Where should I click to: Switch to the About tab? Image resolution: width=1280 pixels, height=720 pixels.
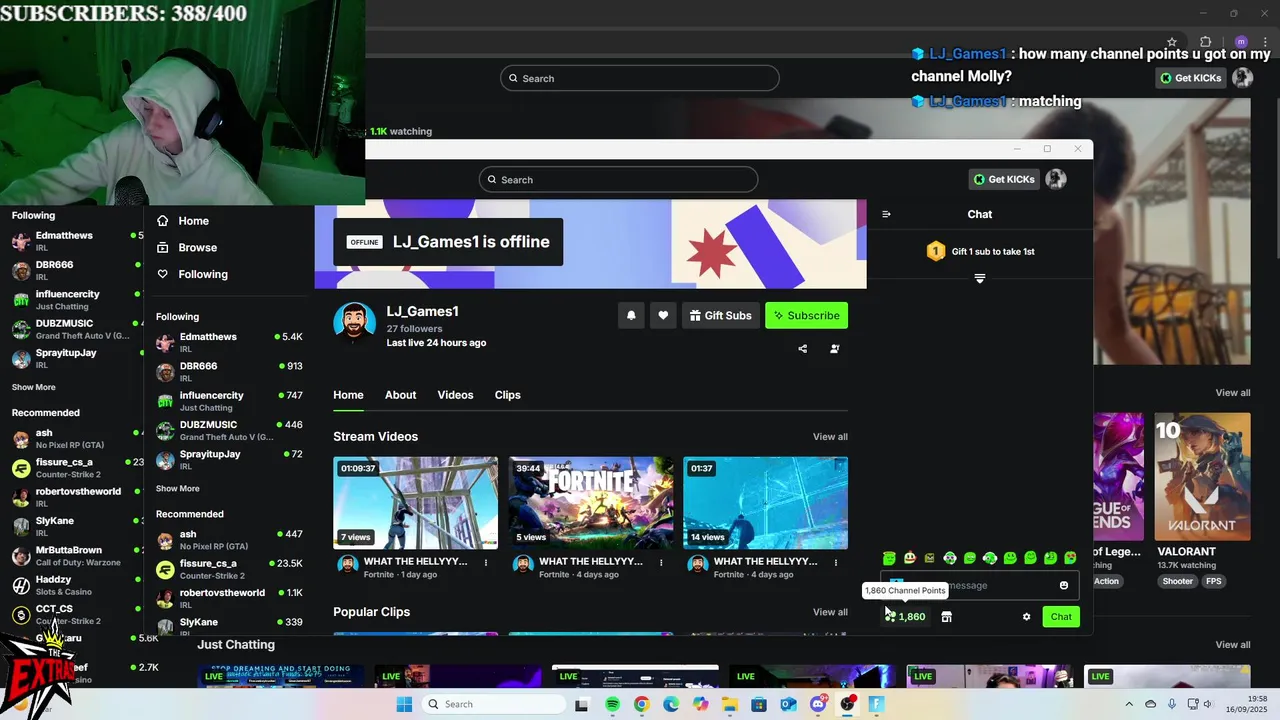tap(400, 395)
